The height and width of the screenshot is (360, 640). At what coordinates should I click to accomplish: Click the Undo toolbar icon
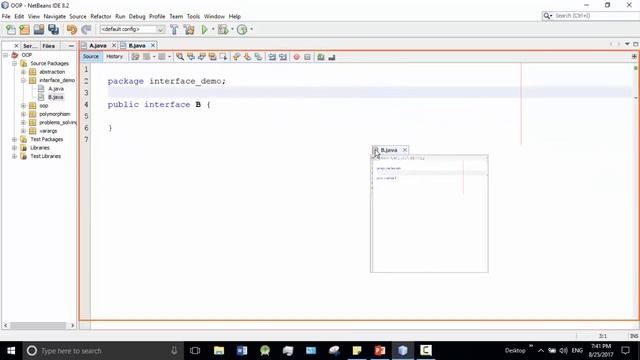tap(72, 29)
